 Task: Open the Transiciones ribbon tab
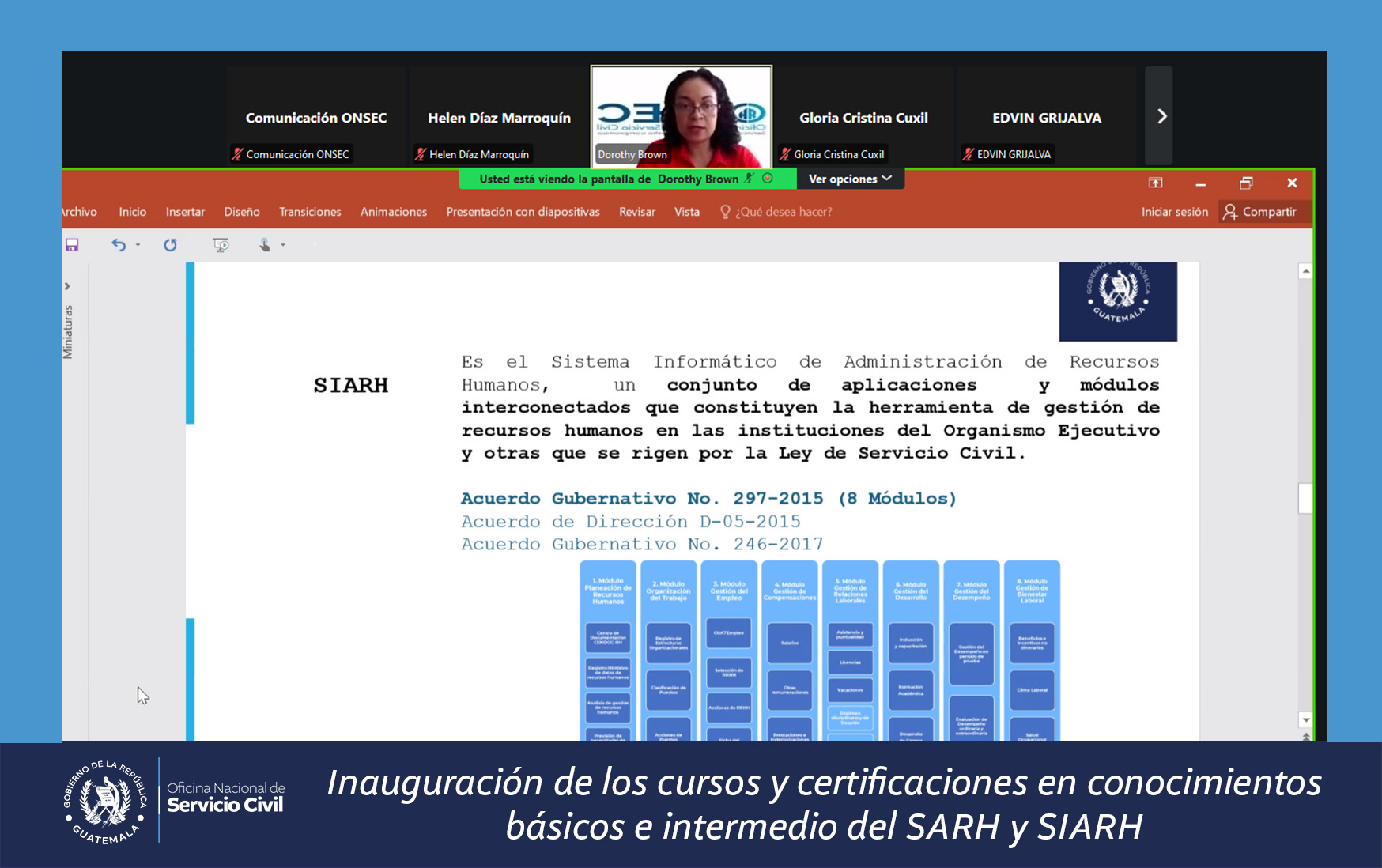tap(310, 212)
